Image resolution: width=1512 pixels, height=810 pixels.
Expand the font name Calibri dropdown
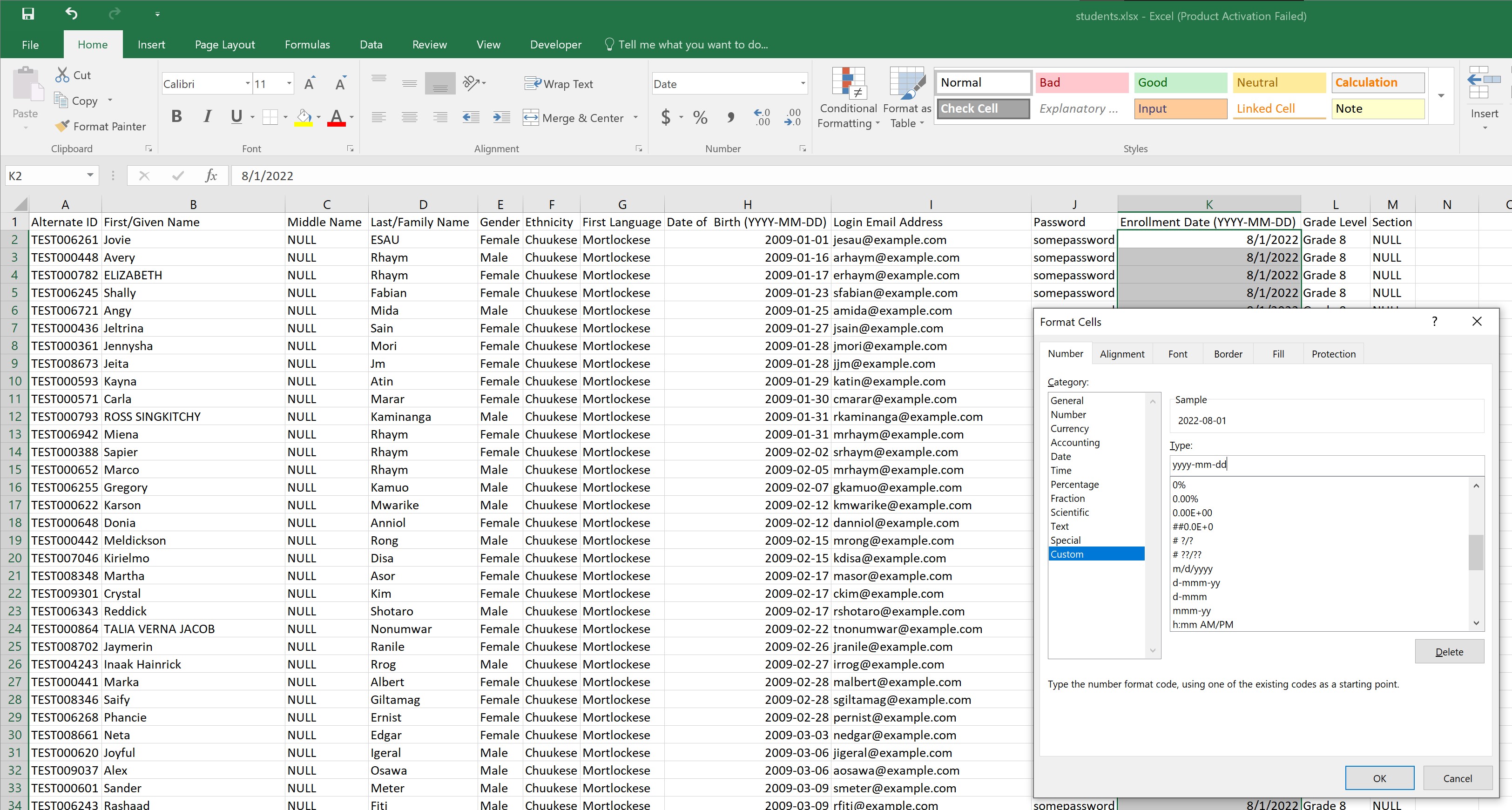(247, 84)
